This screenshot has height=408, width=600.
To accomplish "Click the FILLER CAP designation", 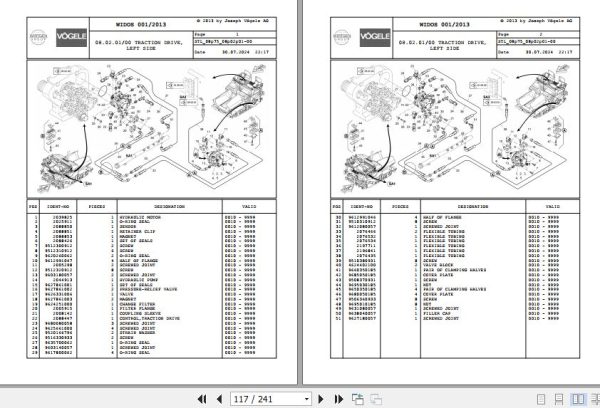I will (x=437, y=313).
